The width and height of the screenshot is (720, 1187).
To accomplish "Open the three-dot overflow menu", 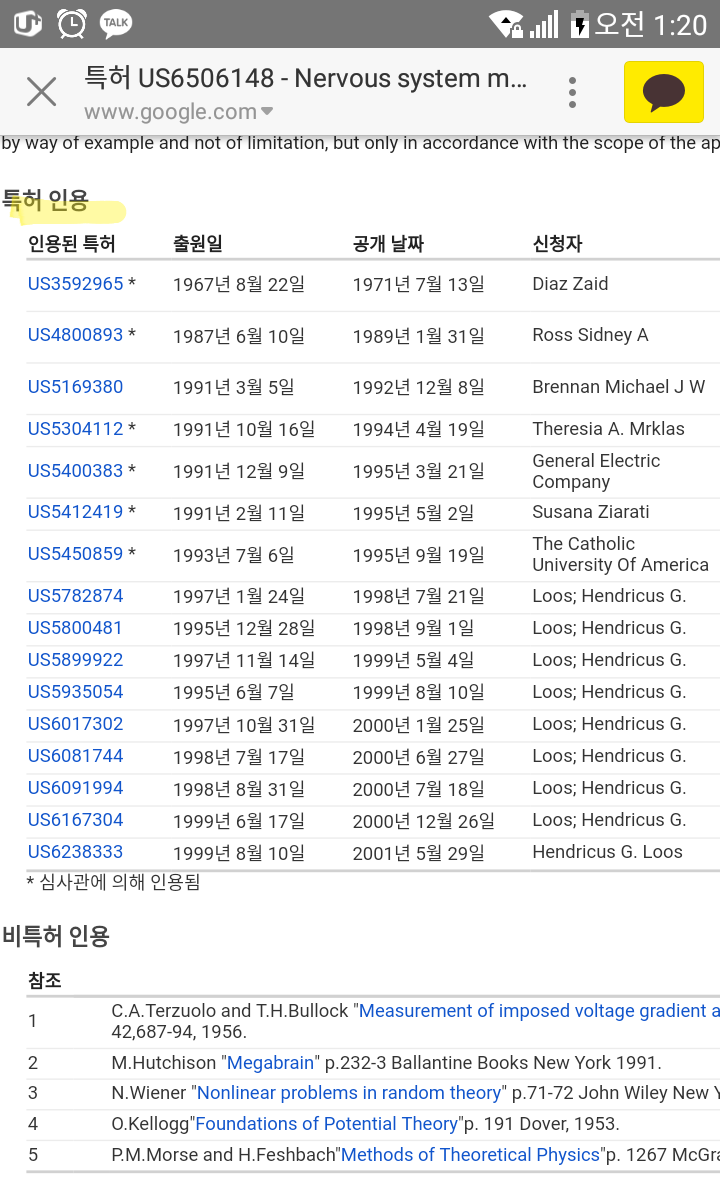I will (572, 92).
